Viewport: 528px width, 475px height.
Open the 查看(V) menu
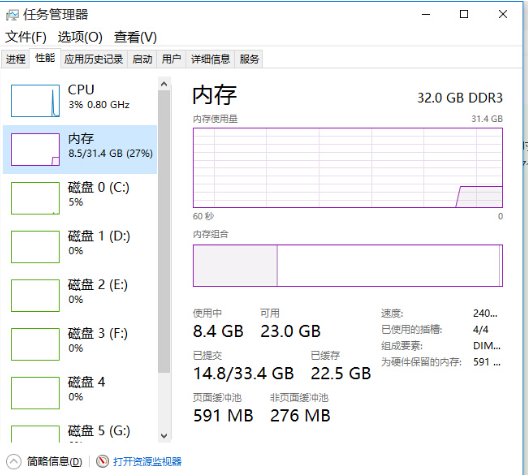(x=135, y=37)
